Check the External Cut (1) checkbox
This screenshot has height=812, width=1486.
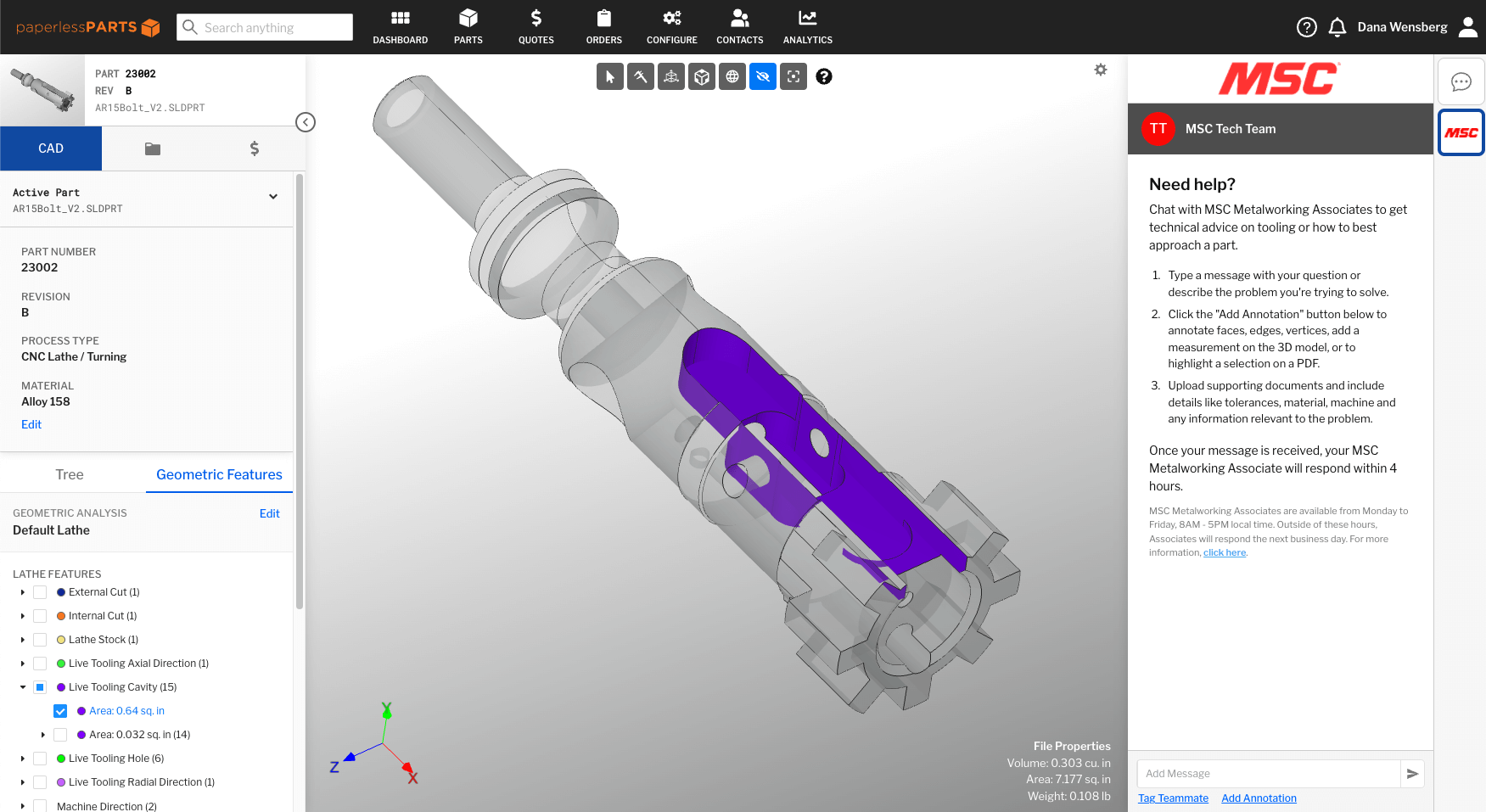click(40, 592)
